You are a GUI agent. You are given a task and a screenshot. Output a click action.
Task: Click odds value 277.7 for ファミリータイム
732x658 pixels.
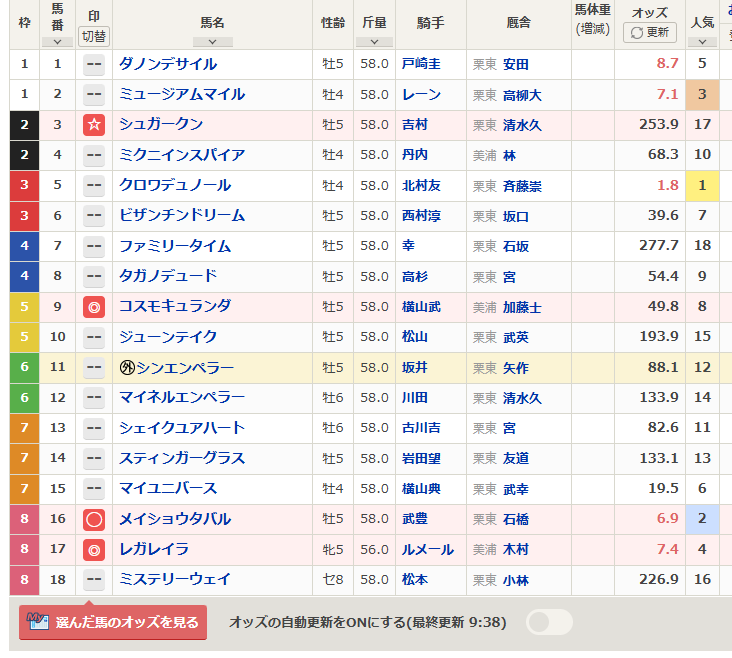pos(659,245)
